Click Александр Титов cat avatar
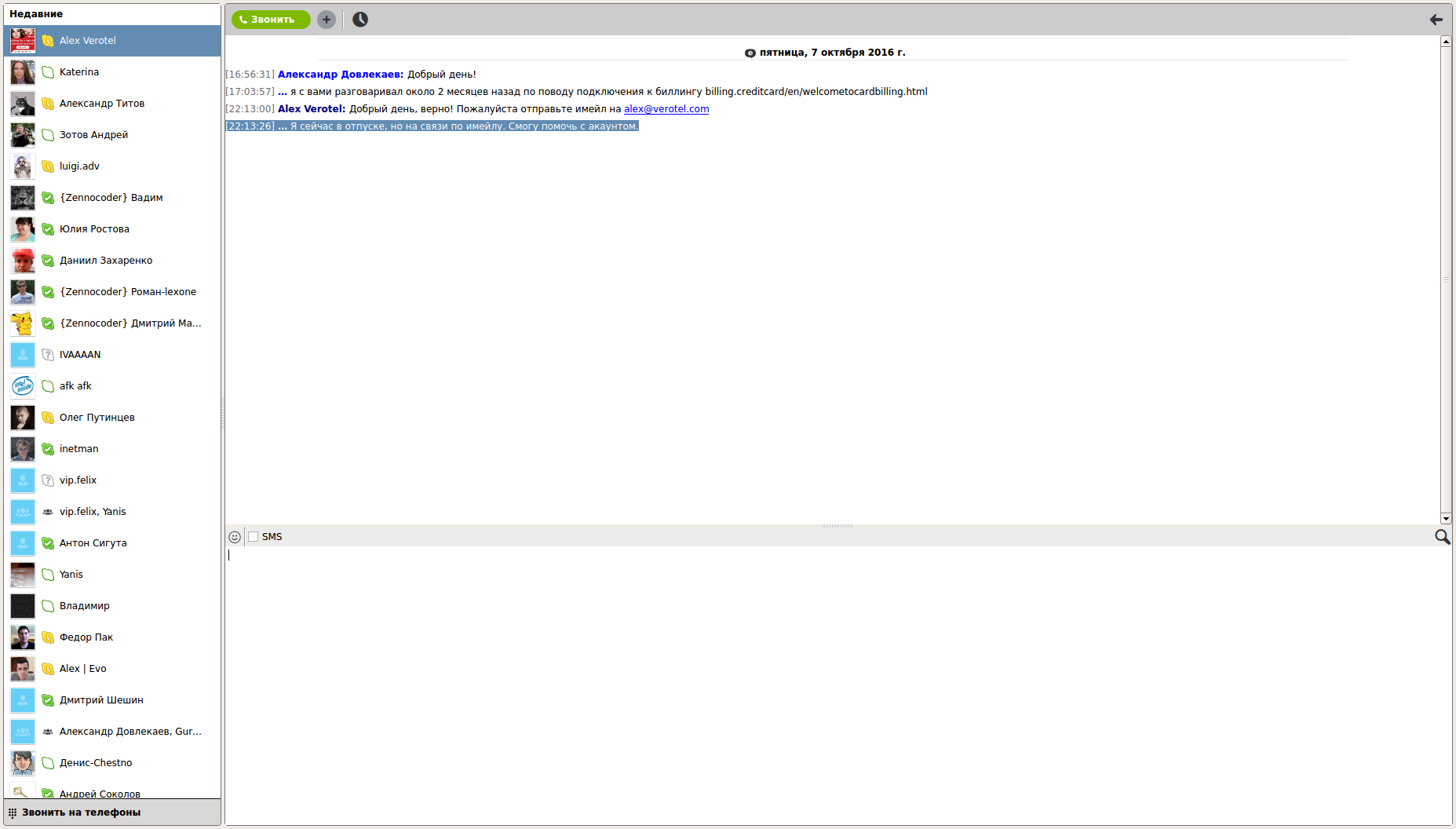 pyautogui.click(x=23, y=104)
